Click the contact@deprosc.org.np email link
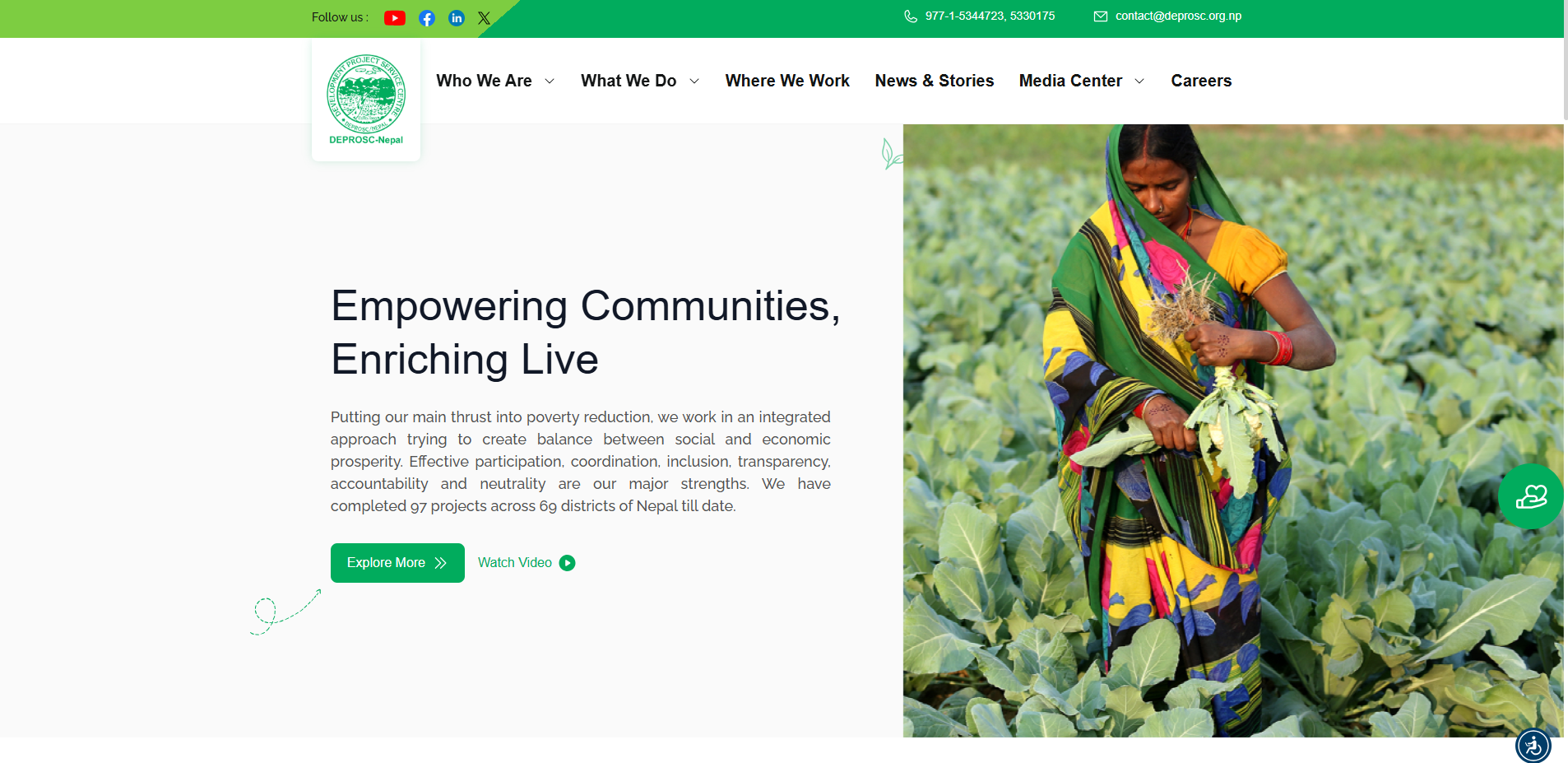Screen dimensions: 1568x763 point(1178,16)
